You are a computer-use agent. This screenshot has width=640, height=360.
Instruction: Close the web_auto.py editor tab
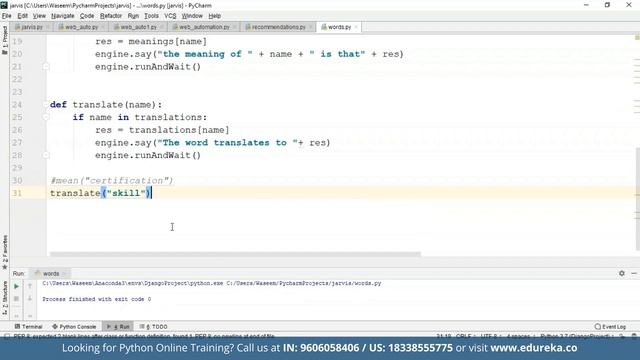103,27
